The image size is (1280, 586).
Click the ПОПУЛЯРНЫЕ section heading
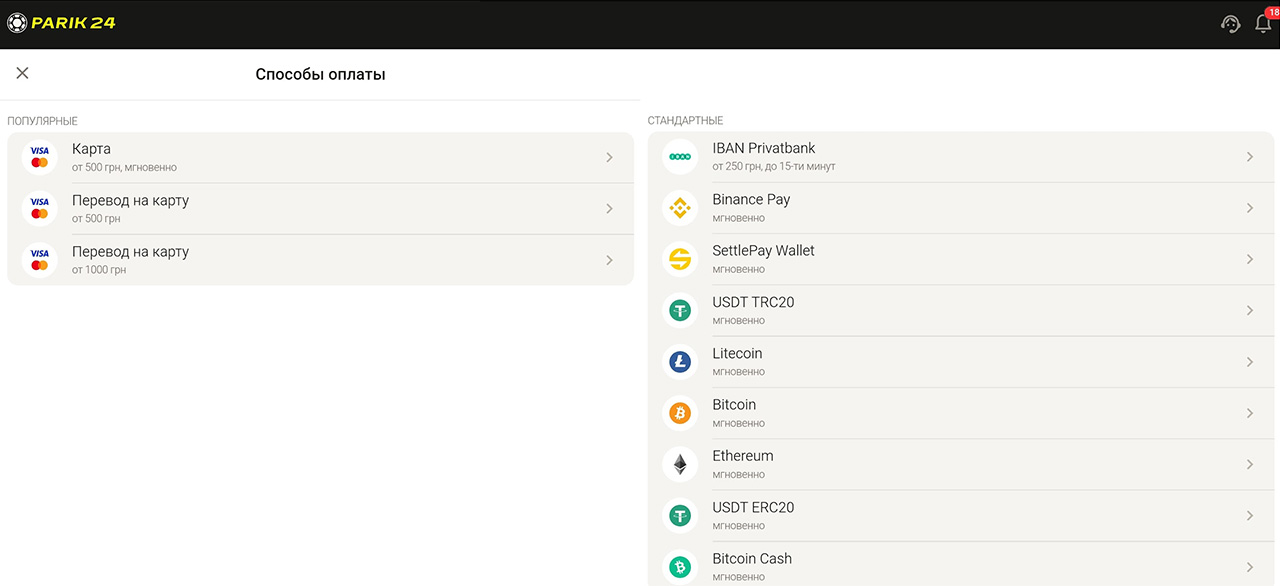[43, 121]
